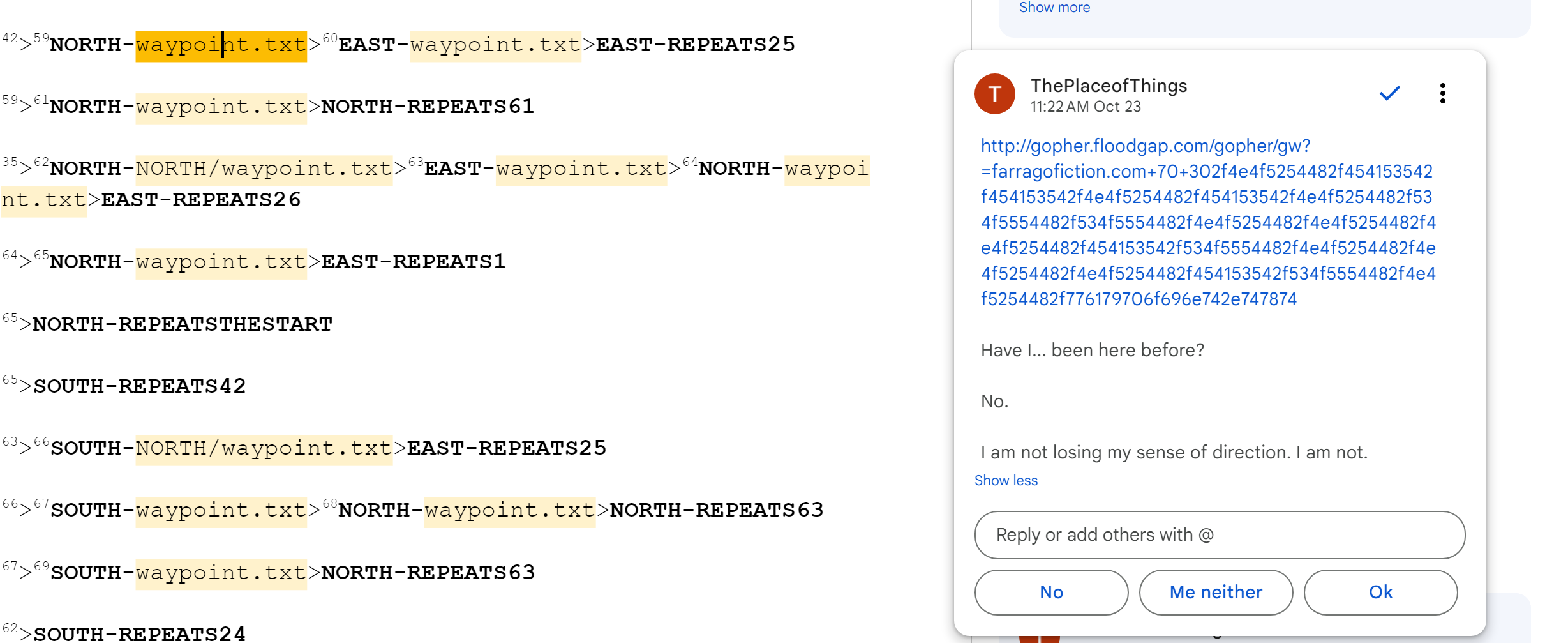Click the 11:22 AM Oct 23 timestamp
This screenshot has width=1568, height=643.
1085,107
